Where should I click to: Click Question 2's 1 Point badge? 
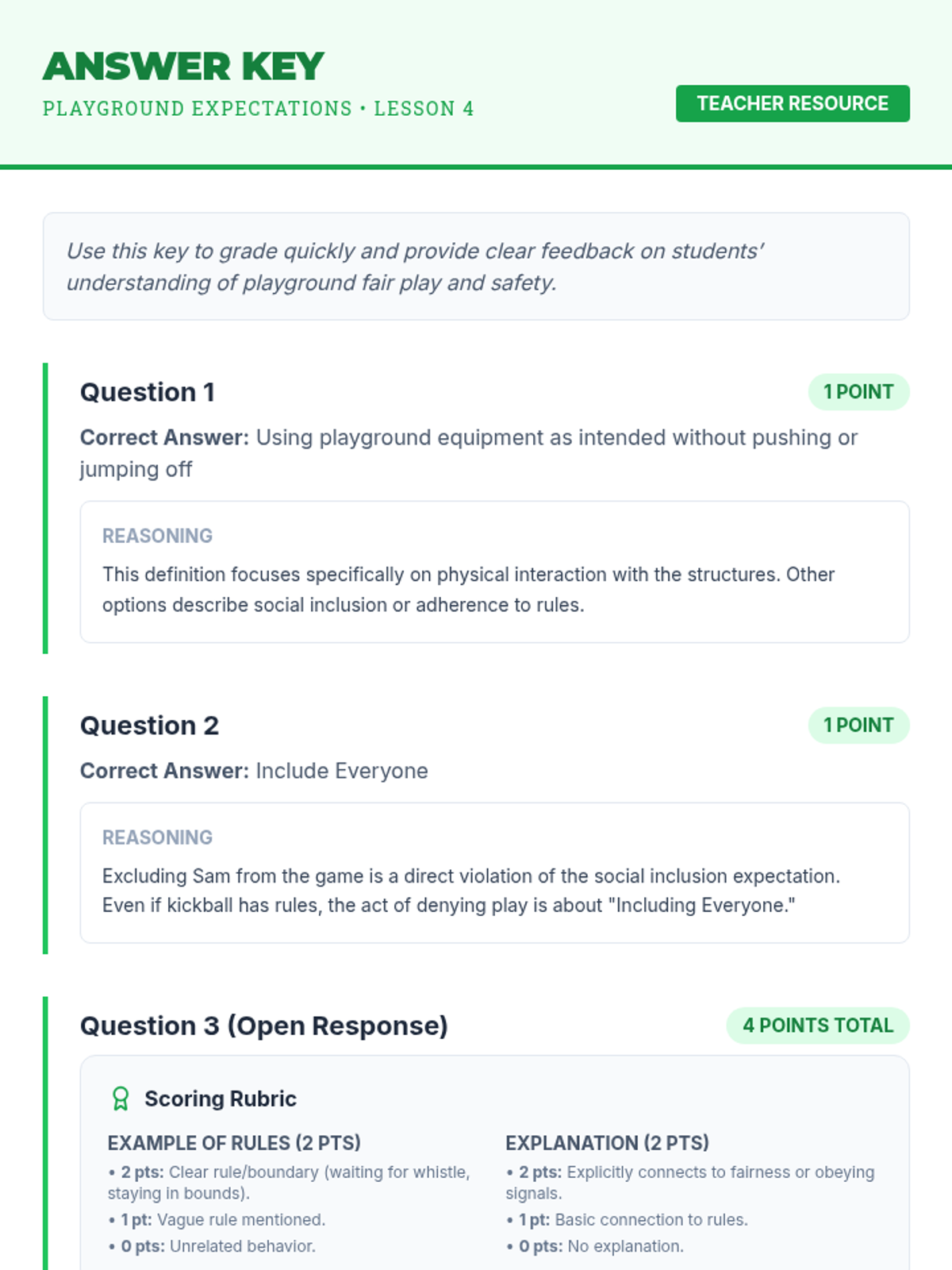(858, 725)
